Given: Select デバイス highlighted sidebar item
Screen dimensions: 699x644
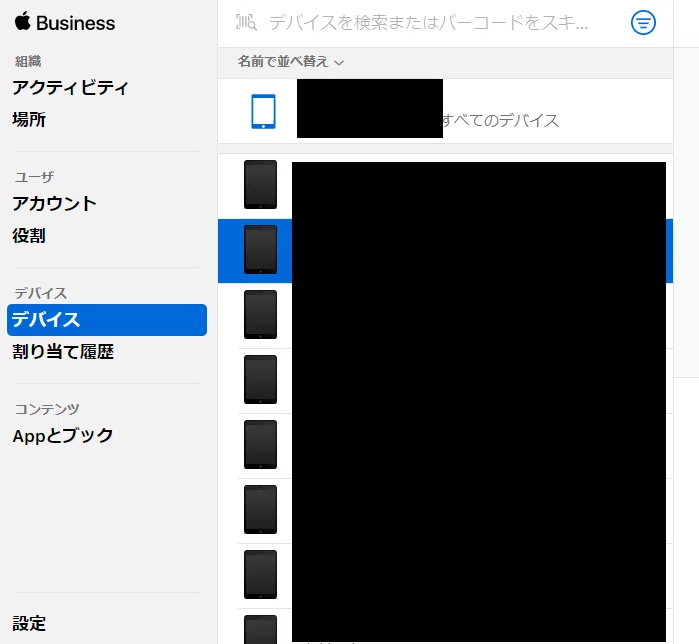Looking at the screenshot, I should (107, 320).
